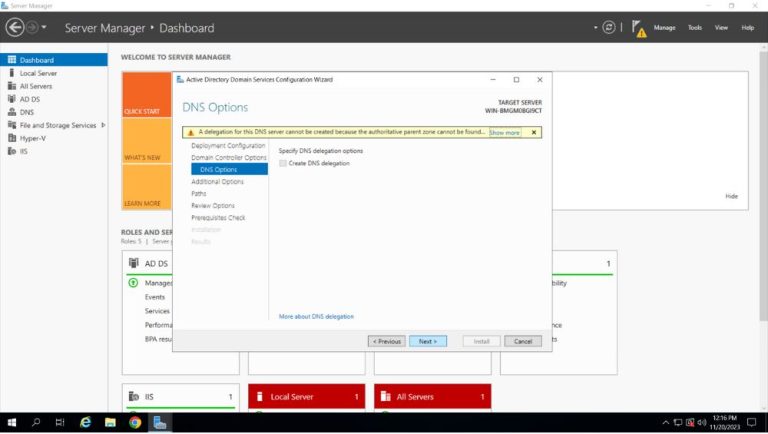Image resolution: width=768 pixels, height=434 pixels.
Task: Go to Domain Controller Options wizard step
Action: pos(229,157)
